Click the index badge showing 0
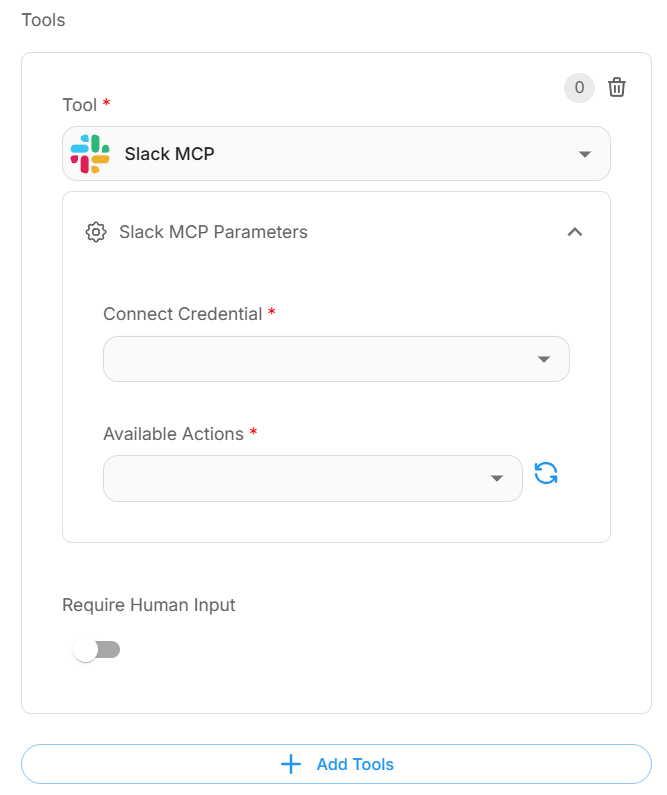The height and width of the screenshot is (795, 667). [579, 88]
